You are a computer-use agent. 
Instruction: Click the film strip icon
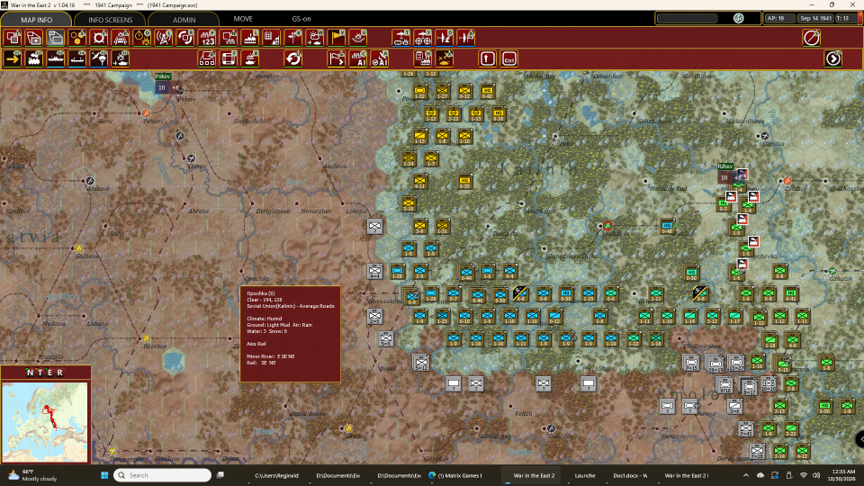click(x=228, y=58)
